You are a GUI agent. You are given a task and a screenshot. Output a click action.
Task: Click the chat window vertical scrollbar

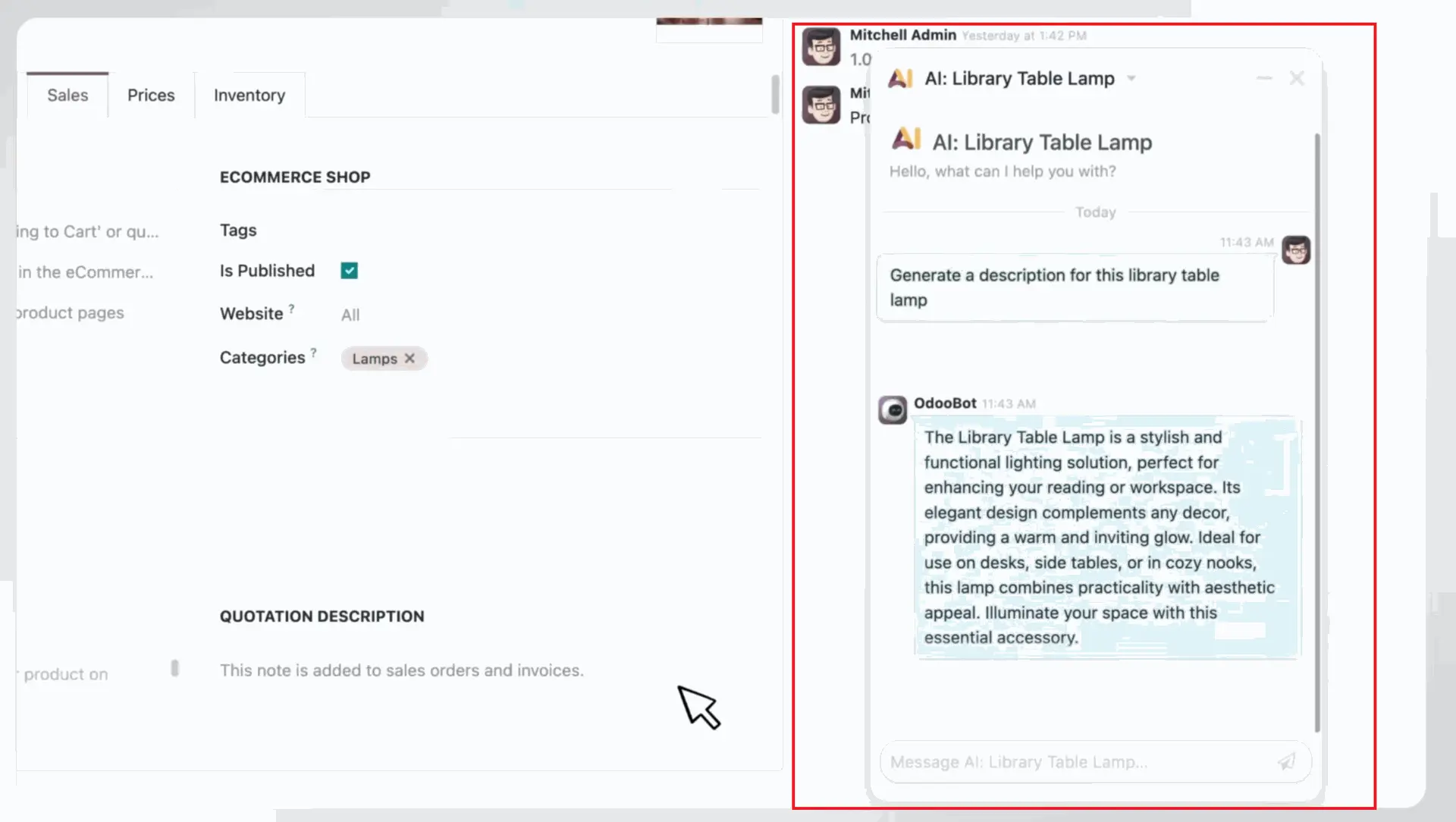(x=1317, y=432)
